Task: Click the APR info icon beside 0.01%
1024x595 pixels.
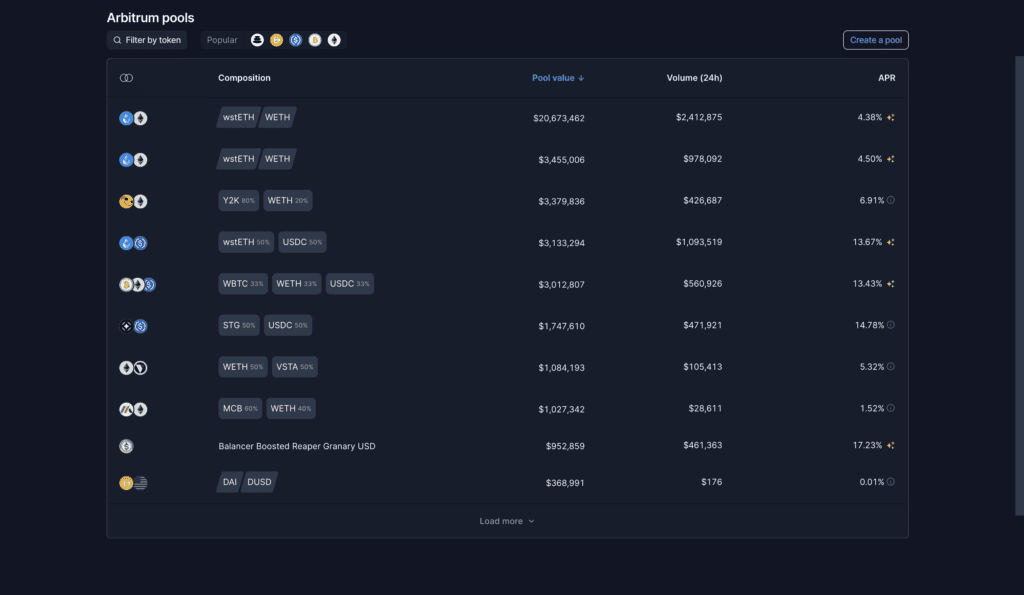Action: coord(890,482)
